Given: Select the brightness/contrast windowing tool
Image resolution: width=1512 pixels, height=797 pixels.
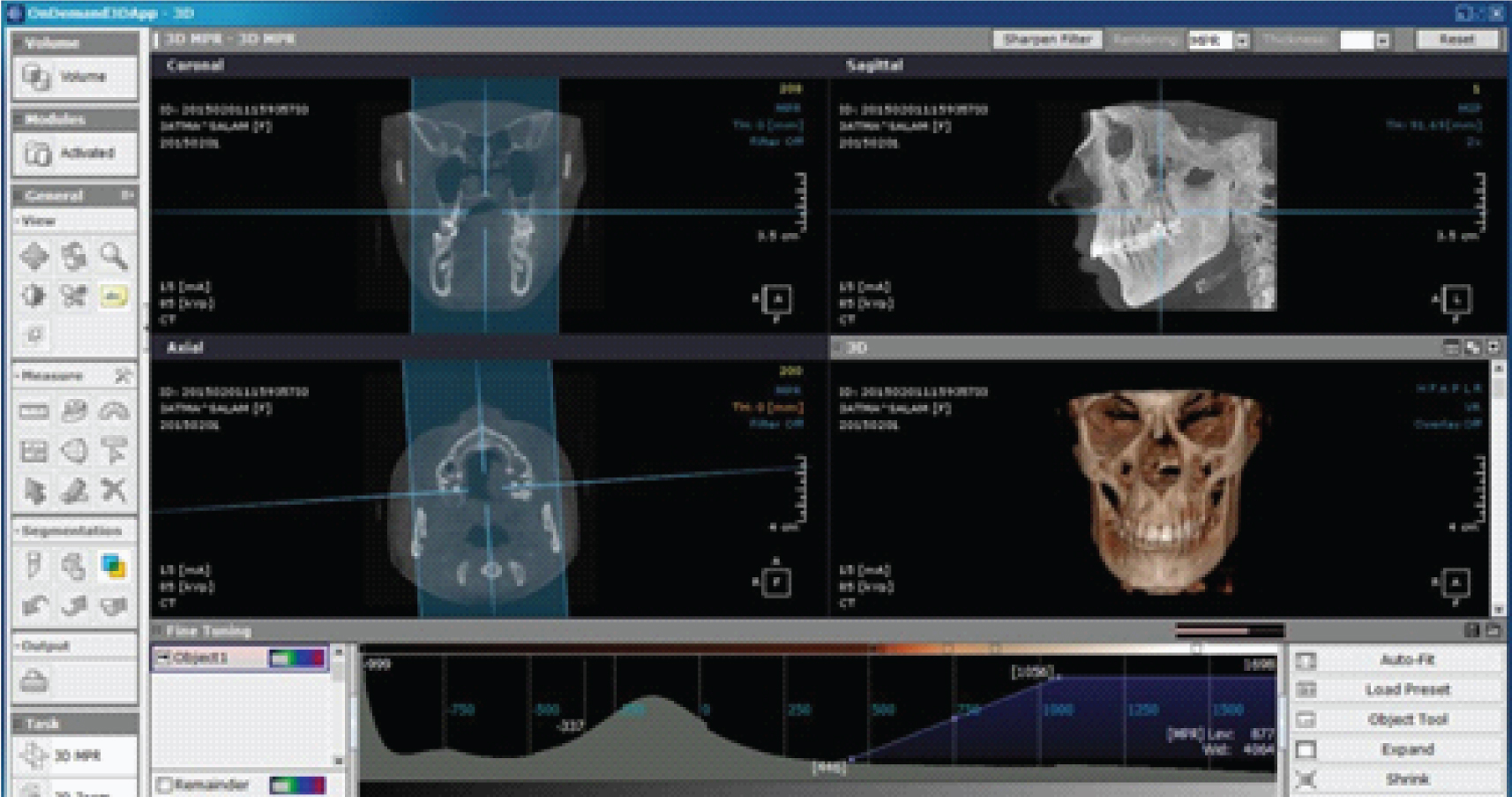Looking at the screenshot, I should click(34, 295).
